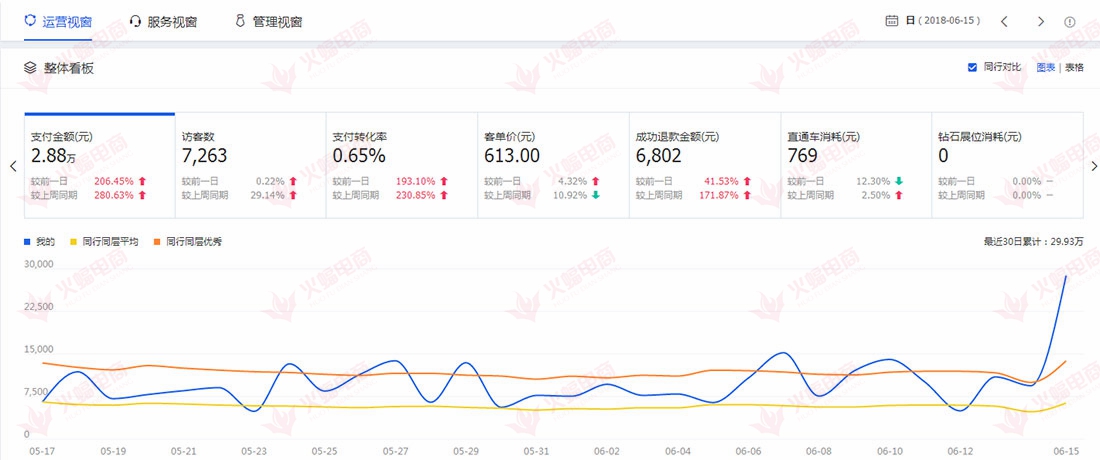Click the 运营视窗 tab icon
Image resolution: width=1100 pixels, height=460 pixels.
[x=30, y=21]
